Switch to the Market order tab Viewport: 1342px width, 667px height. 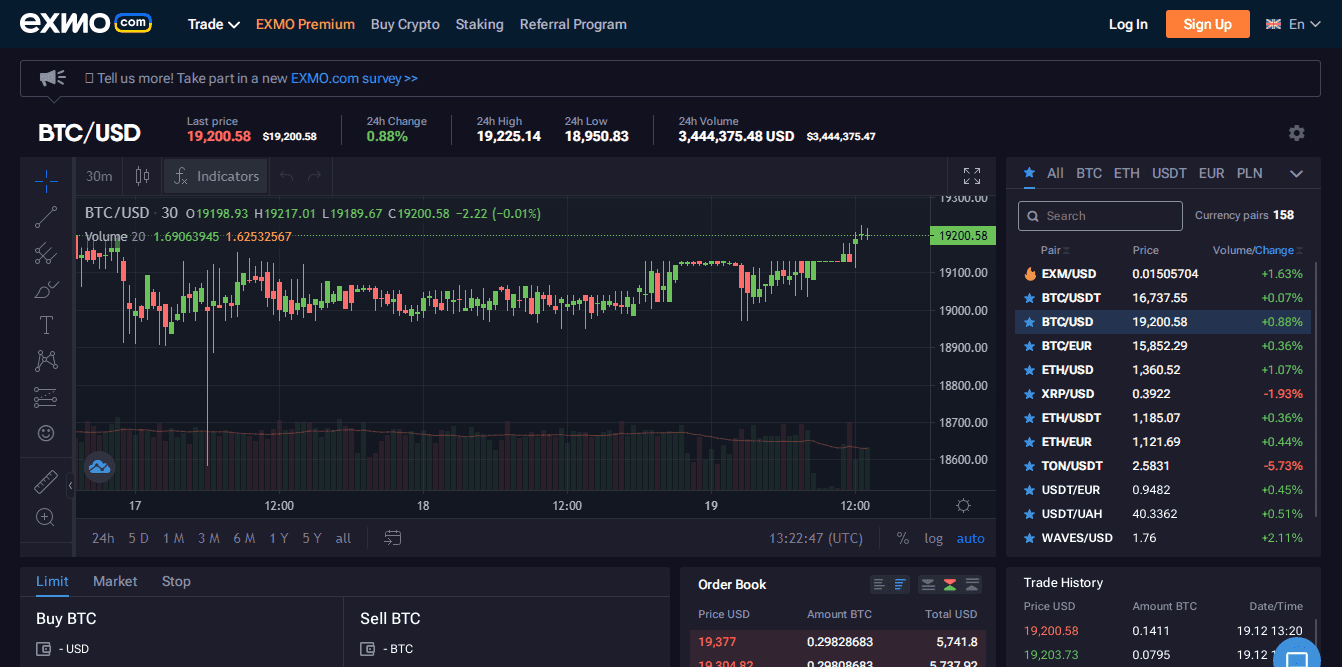click(x=115, y=581)
